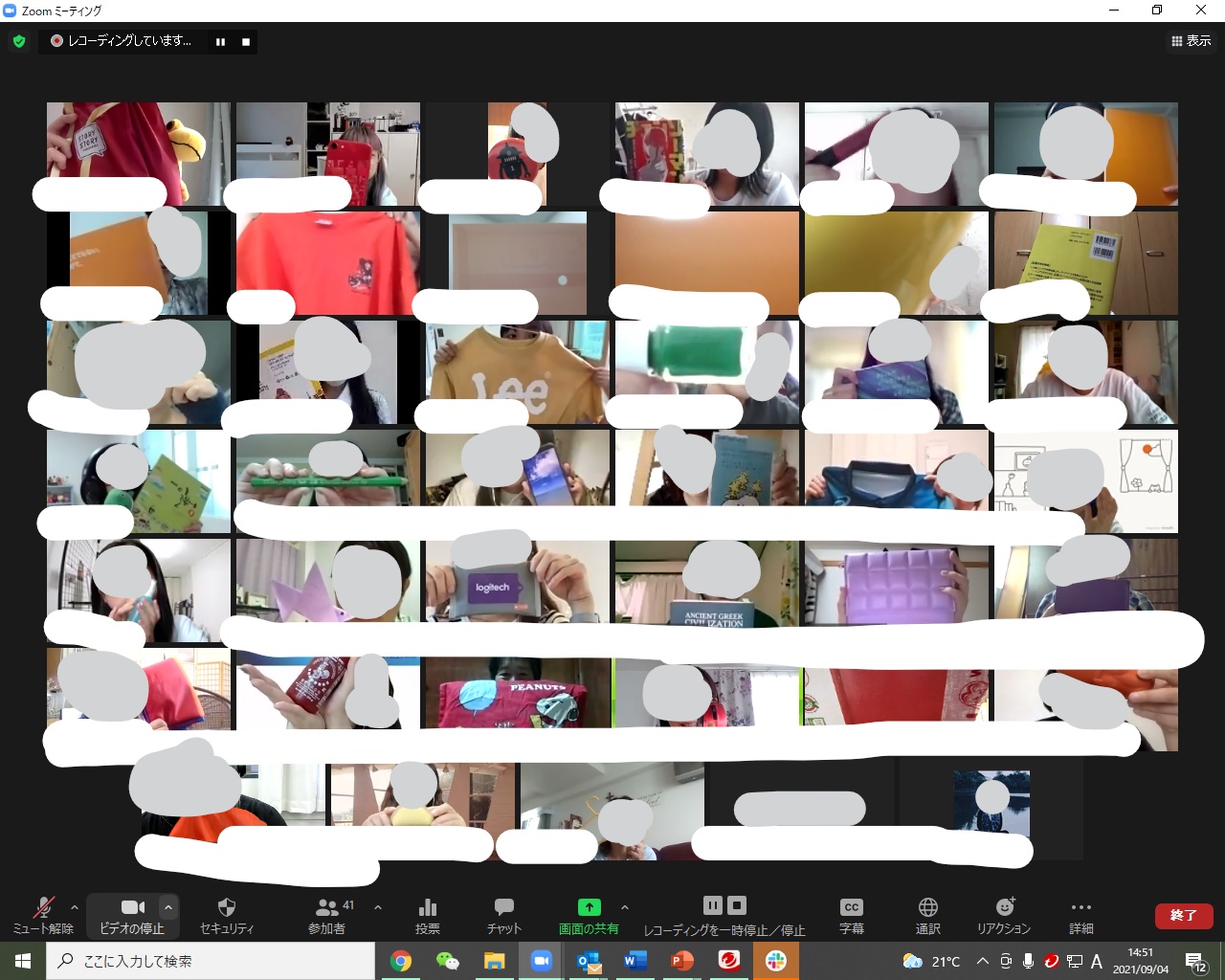Unmute the microphone (ミュート解除)

point(43,915)
